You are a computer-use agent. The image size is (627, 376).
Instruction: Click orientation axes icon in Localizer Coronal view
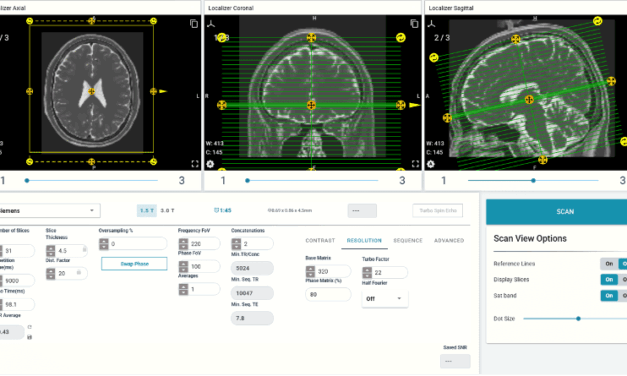click(x=211, y=24)
